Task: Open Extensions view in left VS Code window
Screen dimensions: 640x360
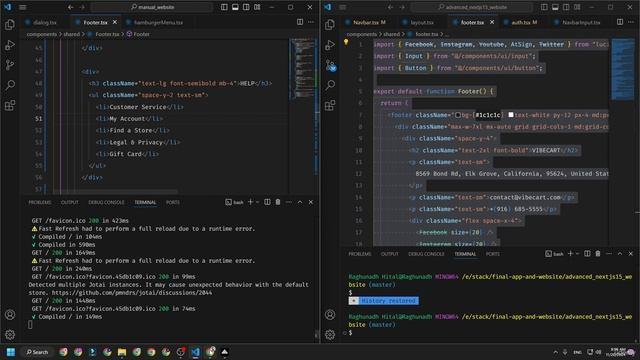Action: pos(10,105)
